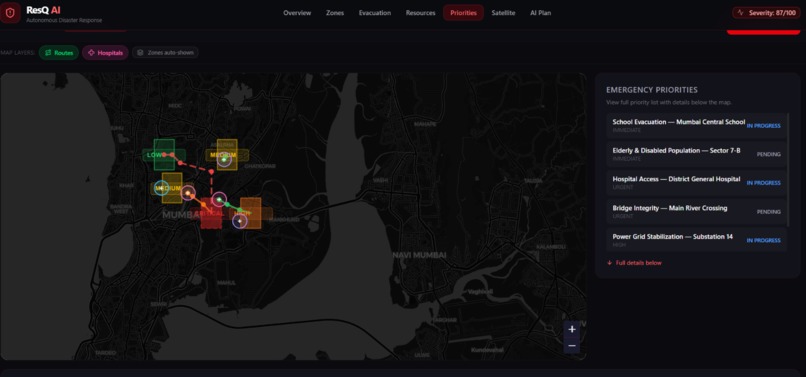This screenshot has height=377, width=806.
Task: Click IN PROGRESS status for School Evacuation
Action: pyautogui.click(x=763, y=125)
